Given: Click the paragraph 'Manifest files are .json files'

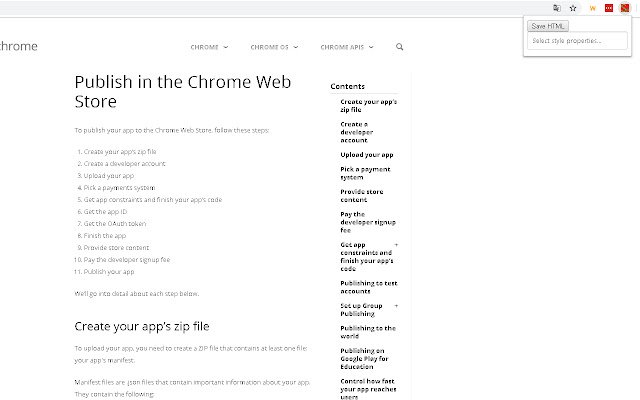Looking at the screenshot, I should pos(192,388).
